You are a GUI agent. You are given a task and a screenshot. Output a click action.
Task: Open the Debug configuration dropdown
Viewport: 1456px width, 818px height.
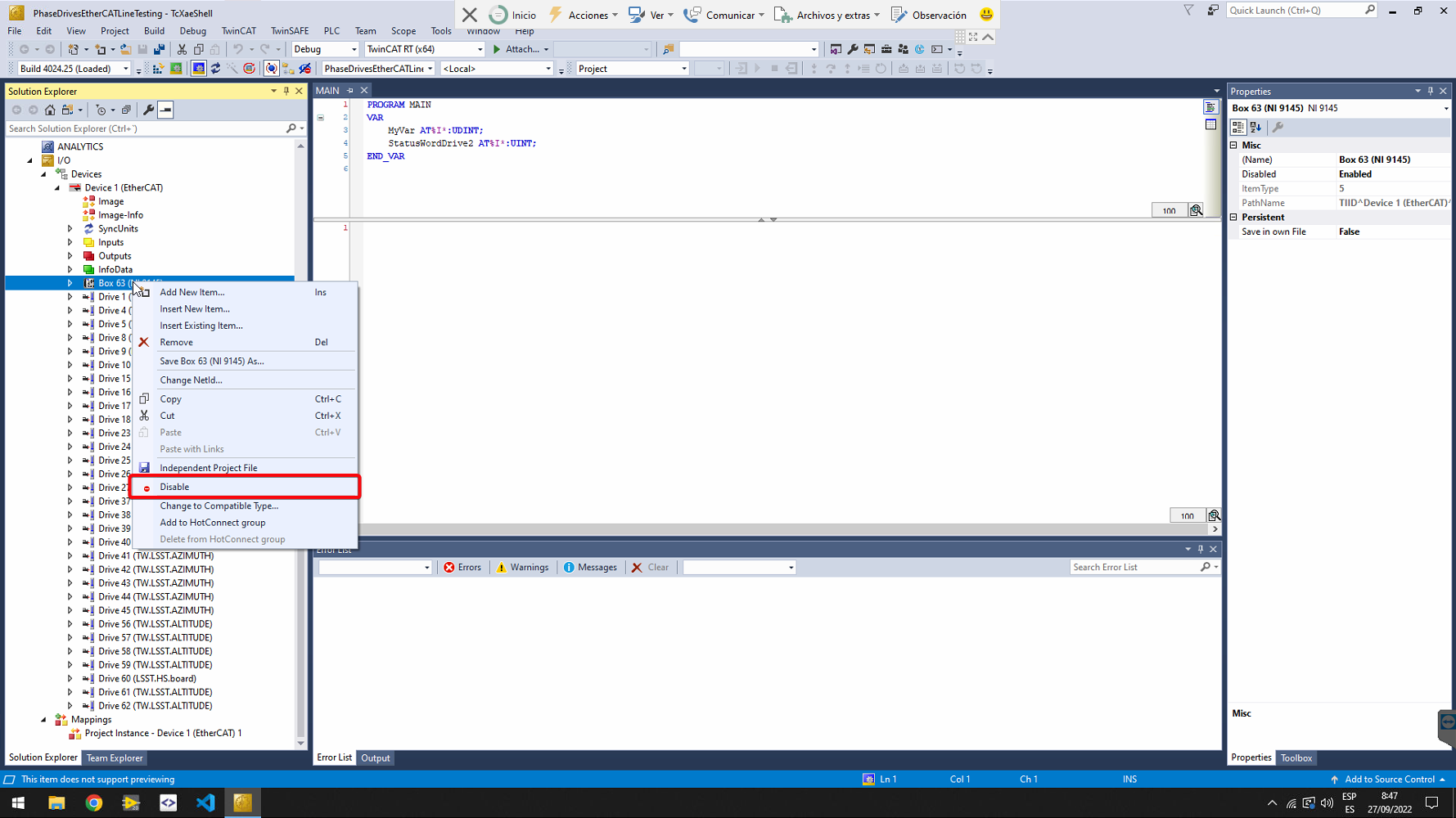point(325,49)
